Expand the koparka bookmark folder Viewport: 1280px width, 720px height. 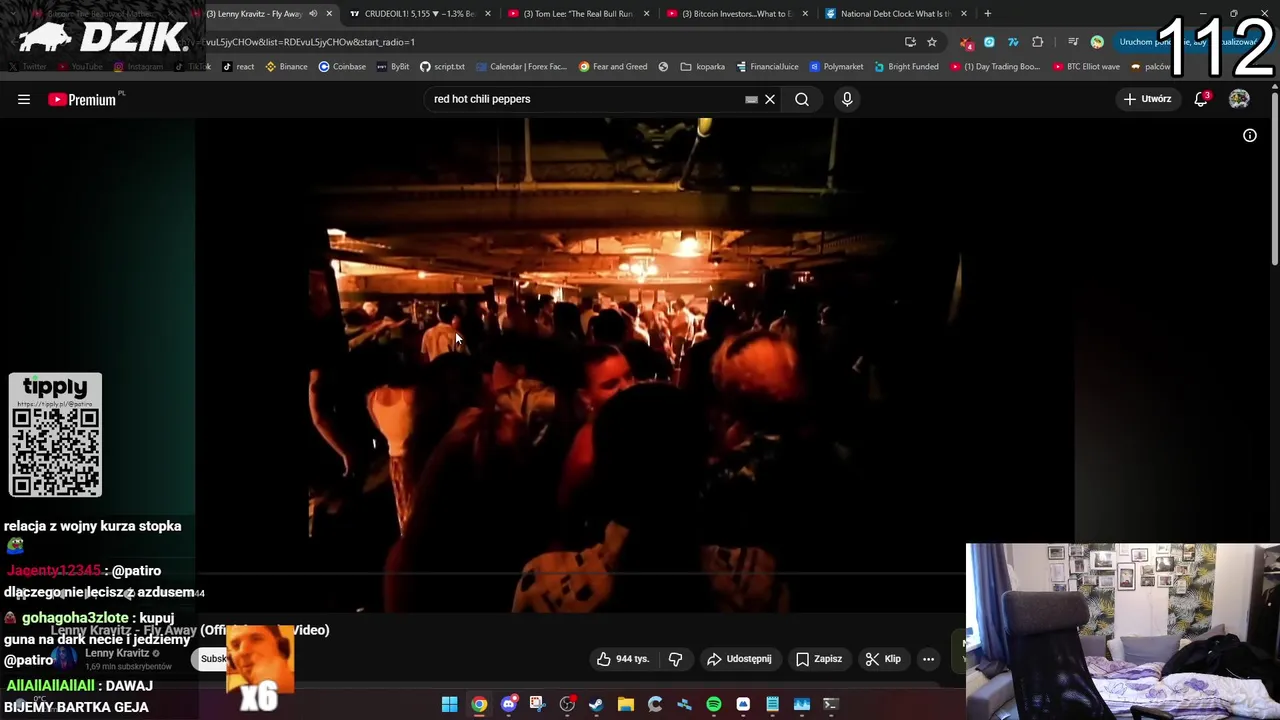(703, 67)
